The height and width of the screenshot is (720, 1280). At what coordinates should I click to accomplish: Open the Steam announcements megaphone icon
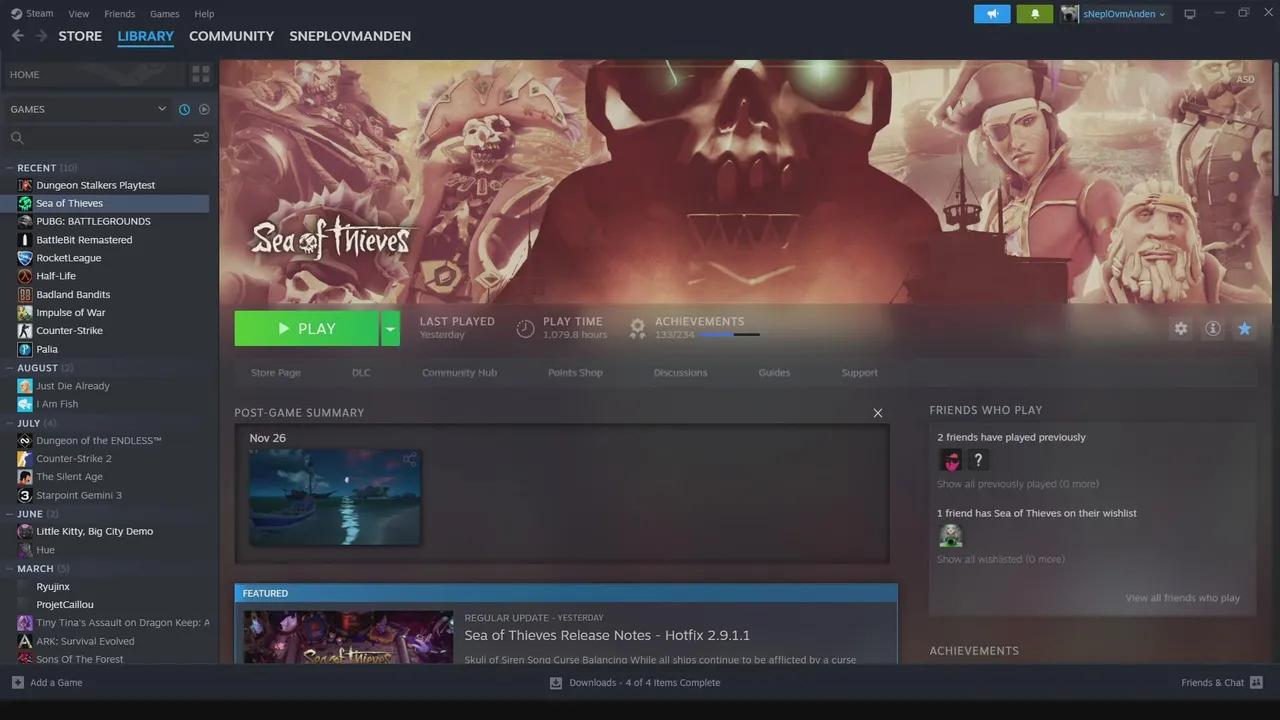click(x=991, y=14)
